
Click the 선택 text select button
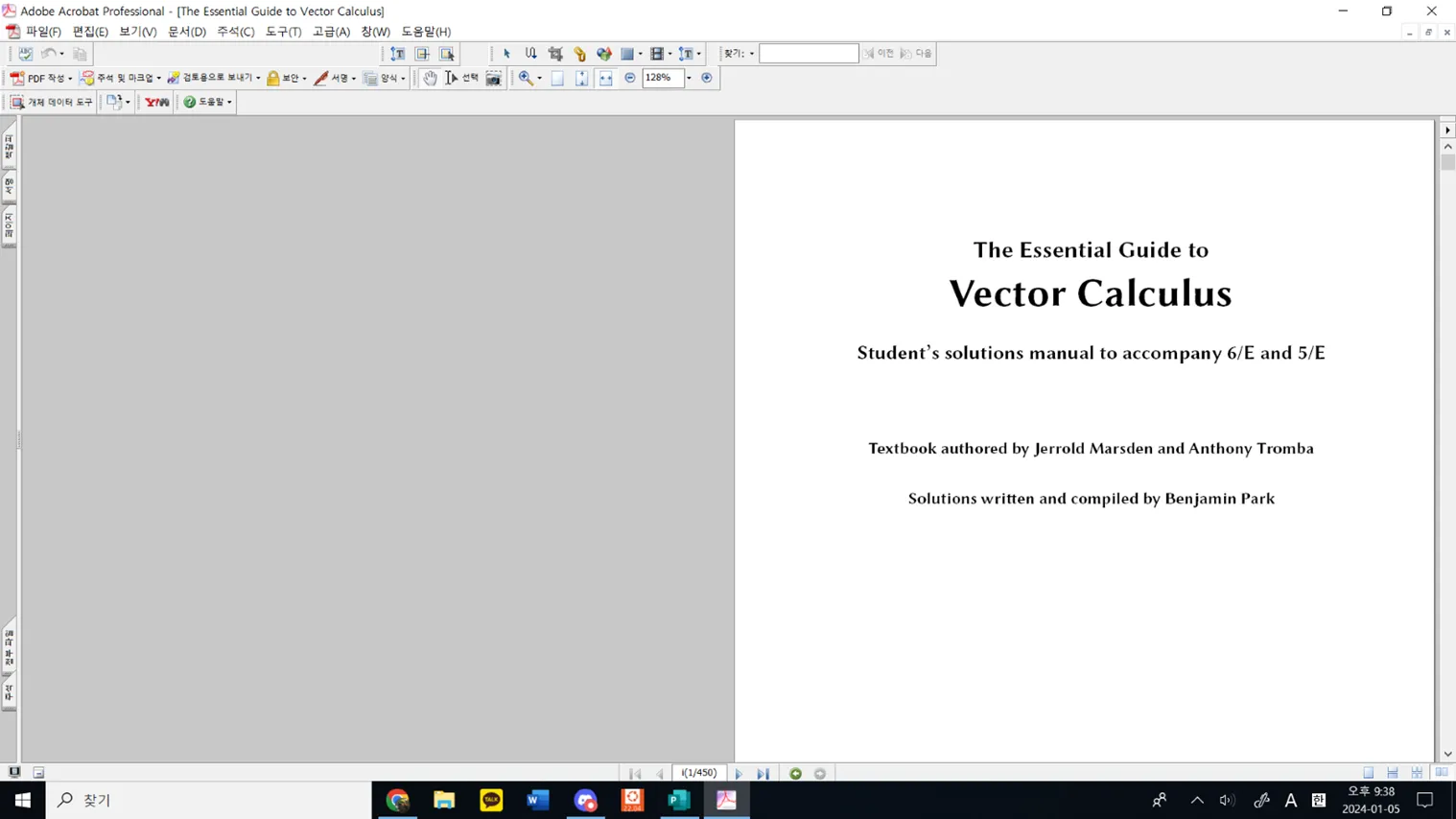coord(462,79)
